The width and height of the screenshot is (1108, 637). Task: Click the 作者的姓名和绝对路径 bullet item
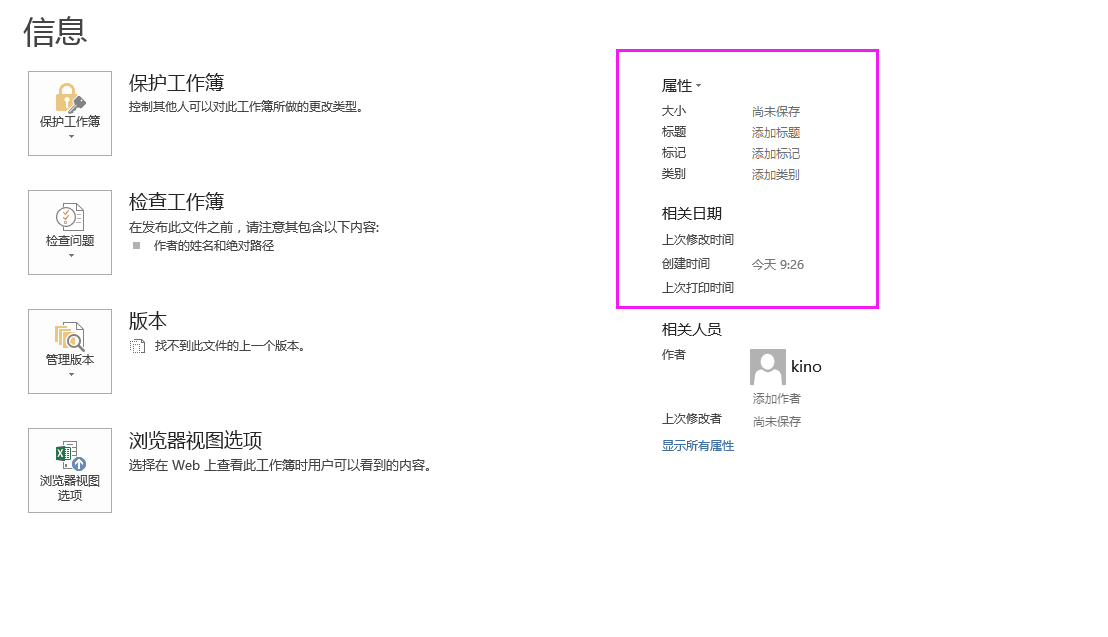214,246
